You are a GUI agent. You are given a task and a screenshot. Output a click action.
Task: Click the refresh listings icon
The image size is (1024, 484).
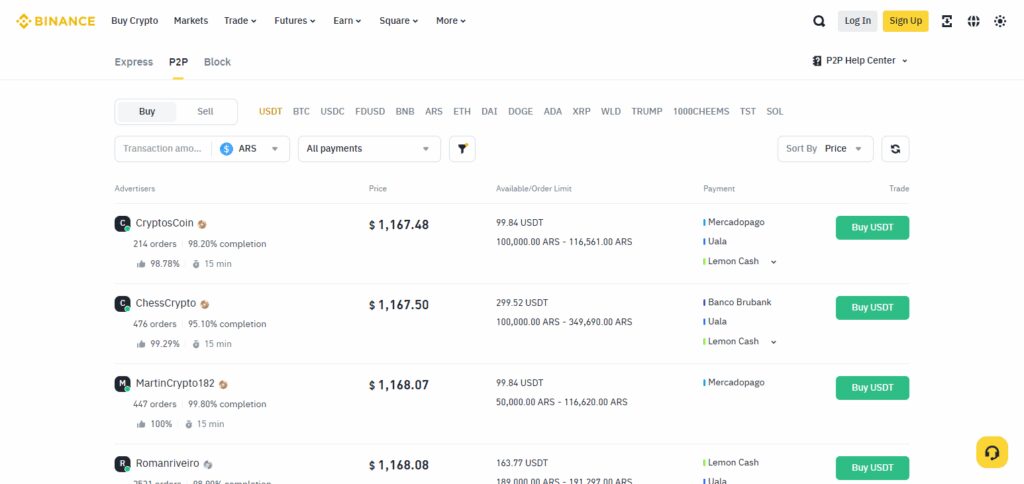tap(895, 149)
